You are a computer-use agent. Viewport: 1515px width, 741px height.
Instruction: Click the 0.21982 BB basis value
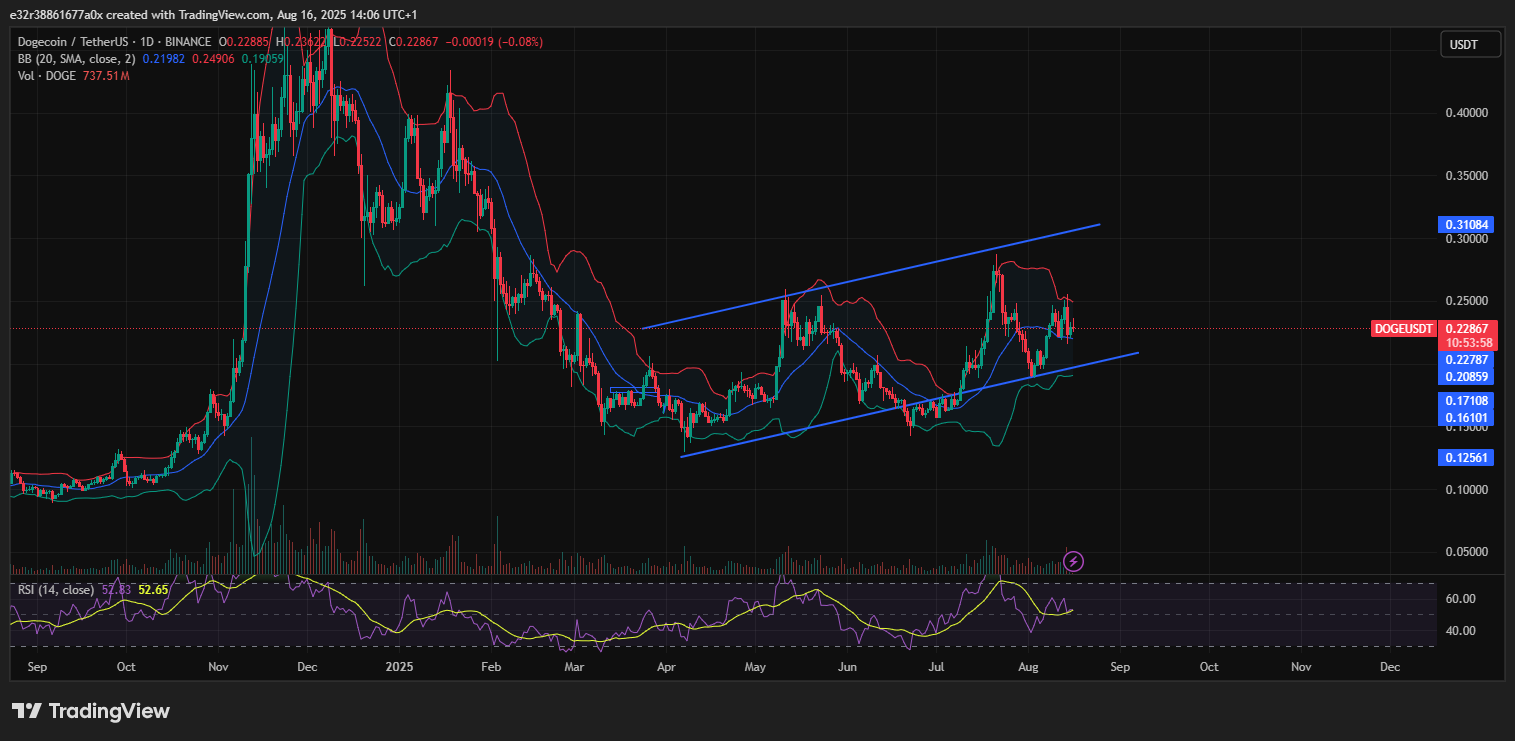click(162, 59)
